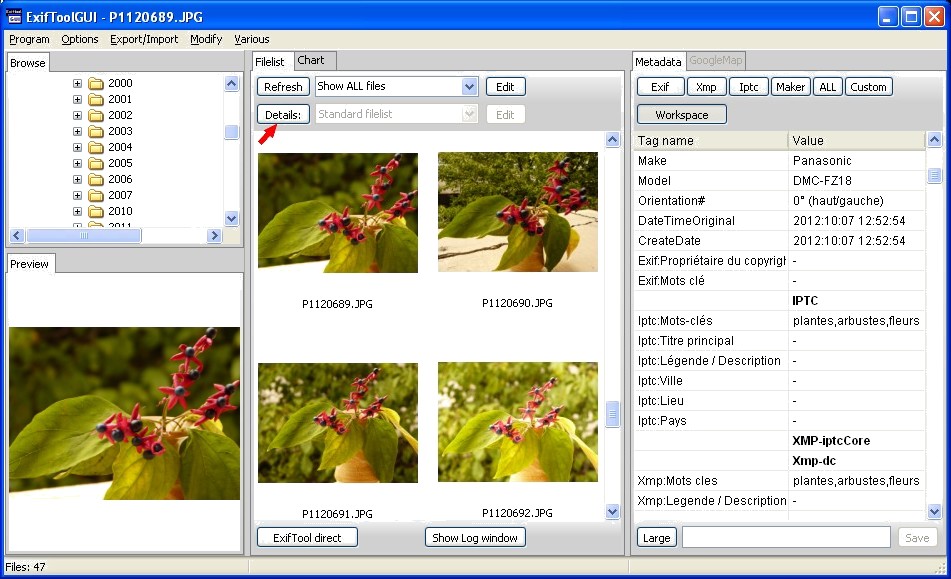Open the Show ALL files dropdown
The height and width of the screenshot is (579, 951).
coord(469,87)
